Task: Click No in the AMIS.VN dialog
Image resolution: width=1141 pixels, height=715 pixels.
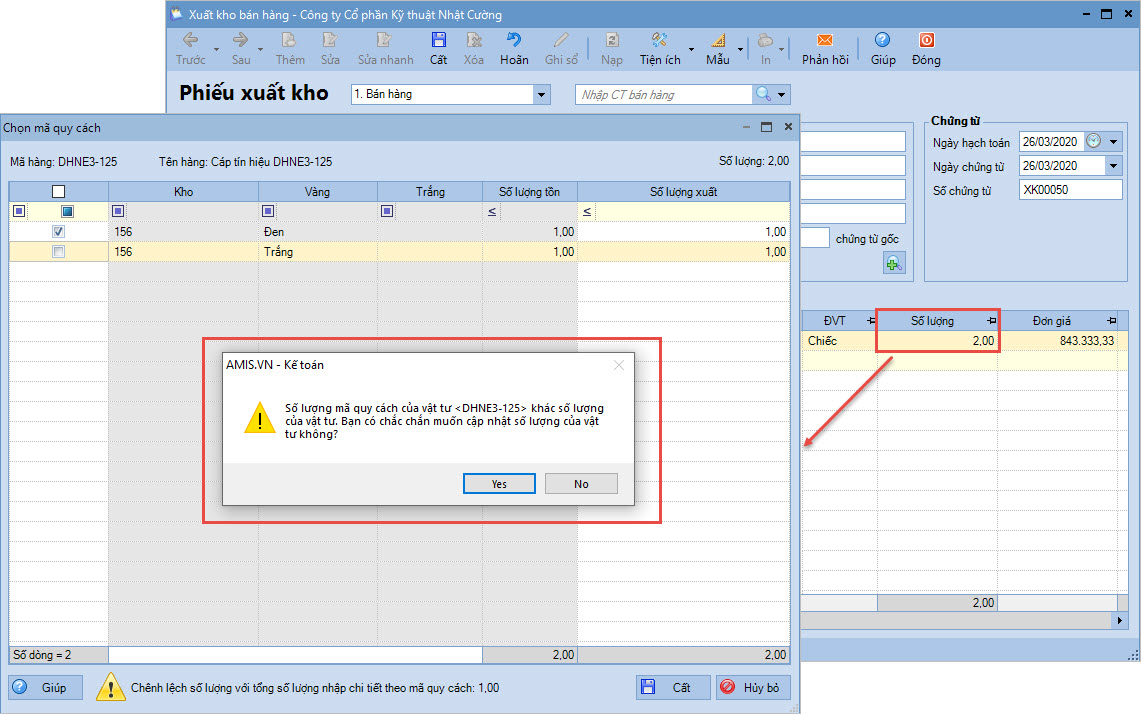Action: click(581, 484)
